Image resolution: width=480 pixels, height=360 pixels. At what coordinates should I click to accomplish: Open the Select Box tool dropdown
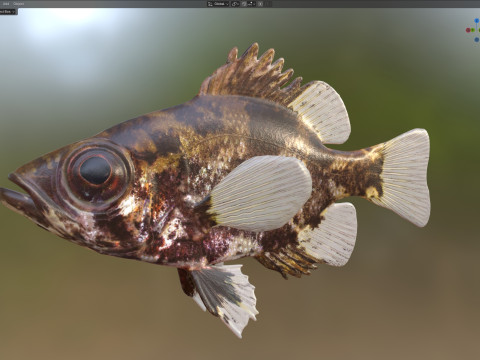pyautogui.click(x=8, y=12)
